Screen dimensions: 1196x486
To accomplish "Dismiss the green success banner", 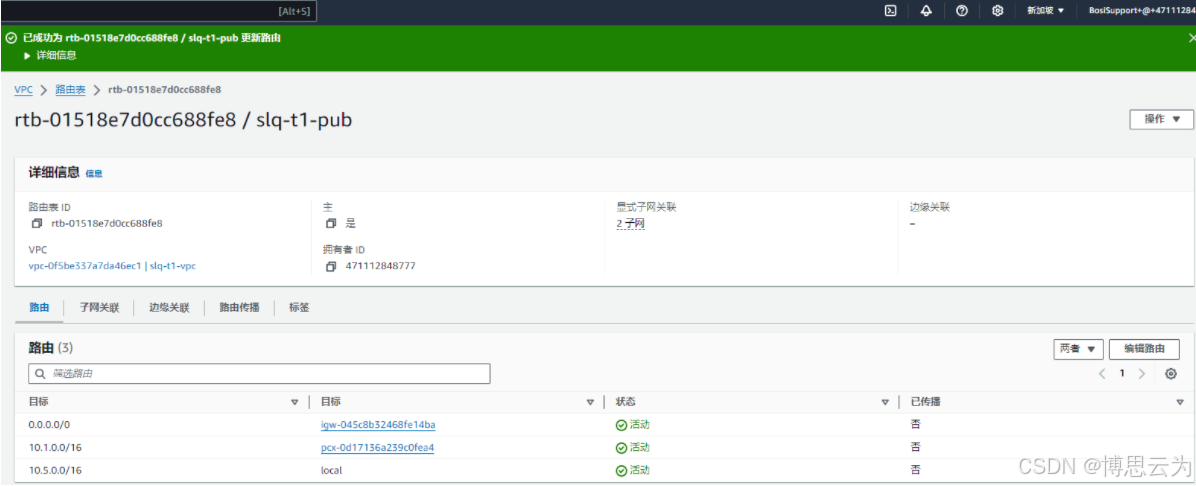I will 1191,38.
